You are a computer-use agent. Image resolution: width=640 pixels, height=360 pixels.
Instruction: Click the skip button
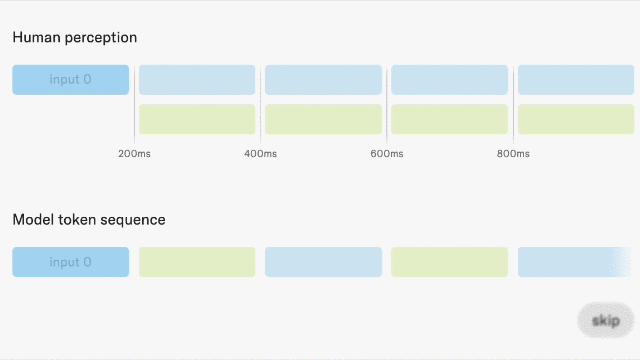(606, 320)
